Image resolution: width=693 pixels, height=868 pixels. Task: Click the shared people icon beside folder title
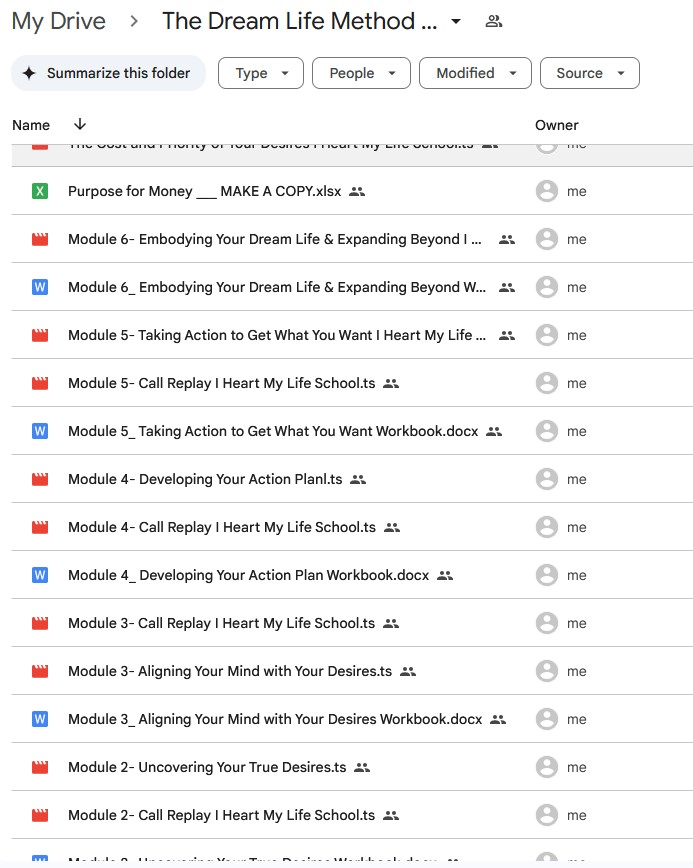tap(493, 21)
